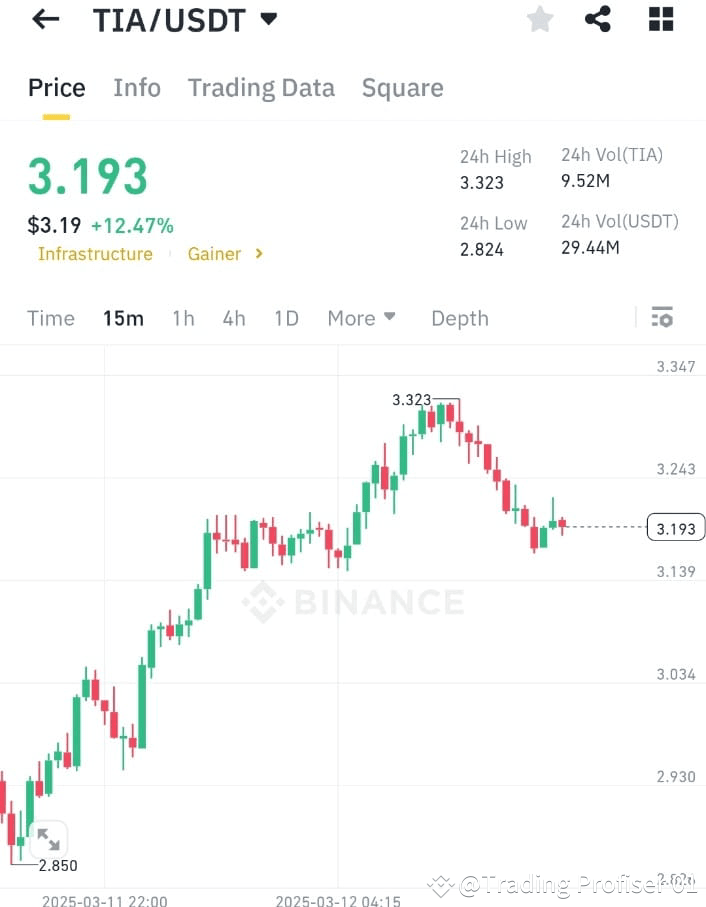Tap the star to favorite TIA/USDT

point(540,18)
